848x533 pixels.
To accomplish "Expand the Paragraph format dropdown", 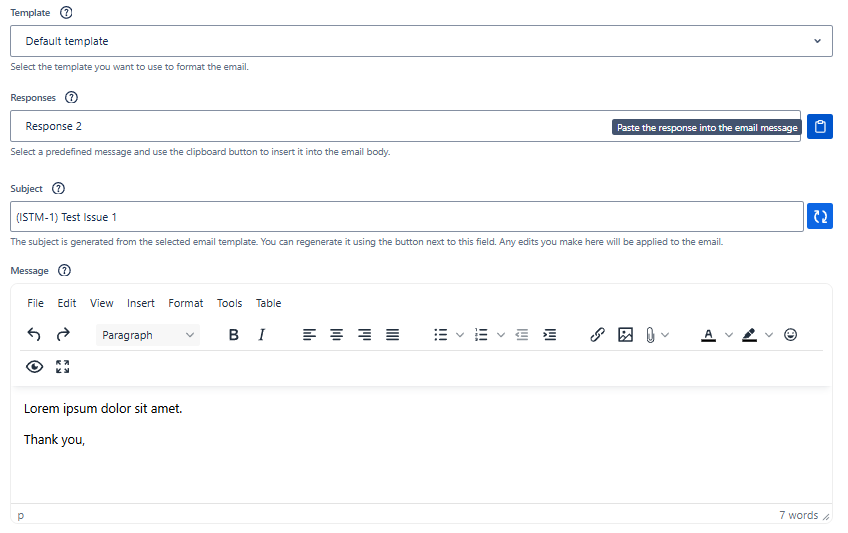I will (x=148, y=335).
